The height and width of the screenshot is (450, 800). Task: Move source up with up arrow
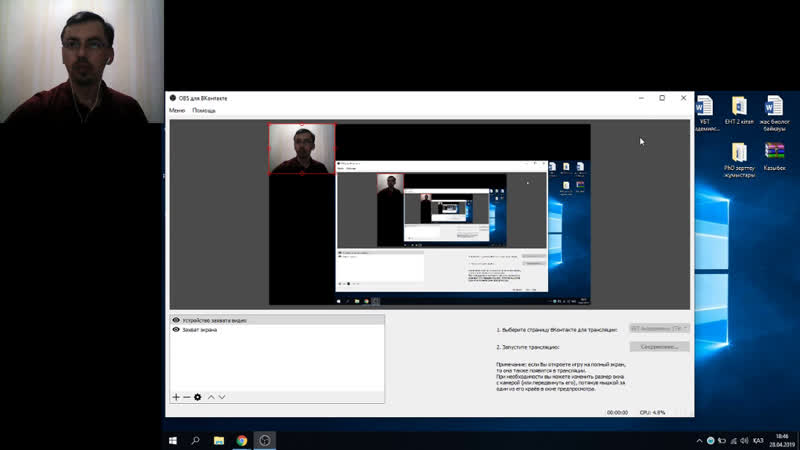pyautogui.click(x=210, y=397)
